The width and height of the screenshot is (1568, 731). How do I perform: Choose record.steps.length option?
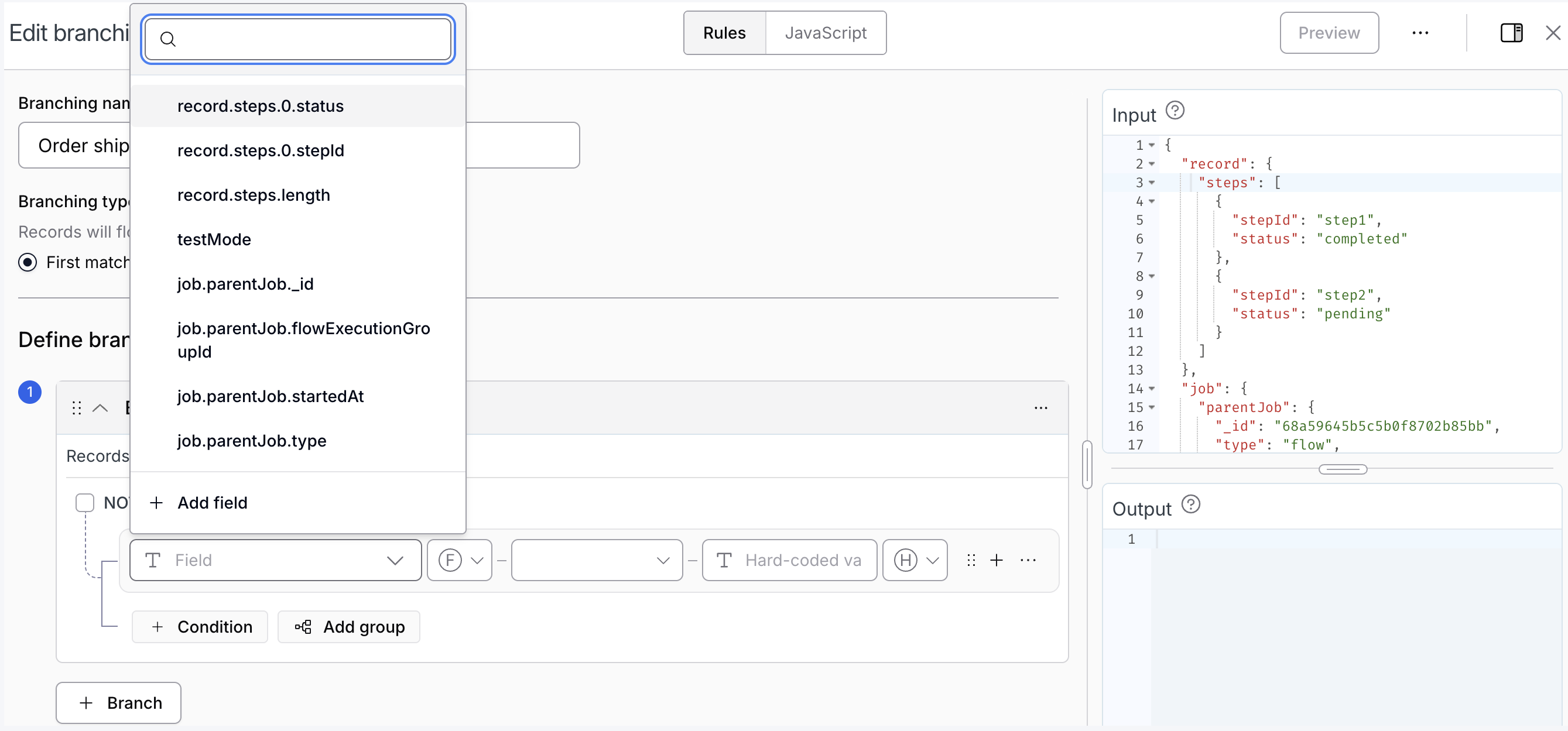coord(298,195)
